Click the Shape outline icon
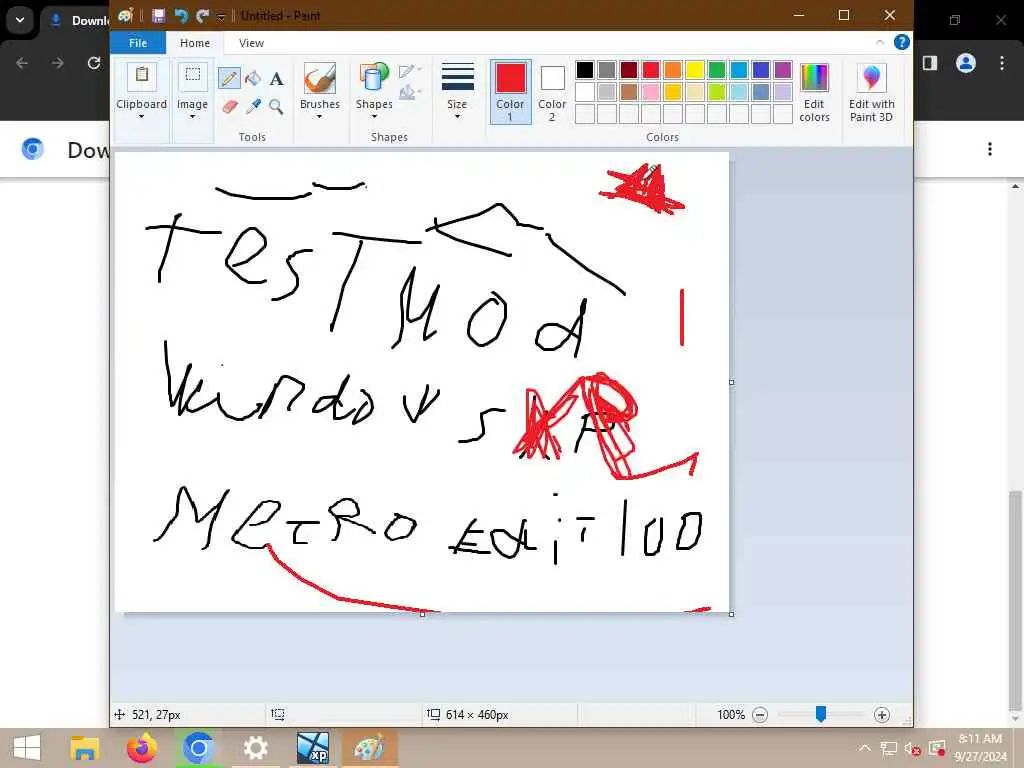 [408, 71]
